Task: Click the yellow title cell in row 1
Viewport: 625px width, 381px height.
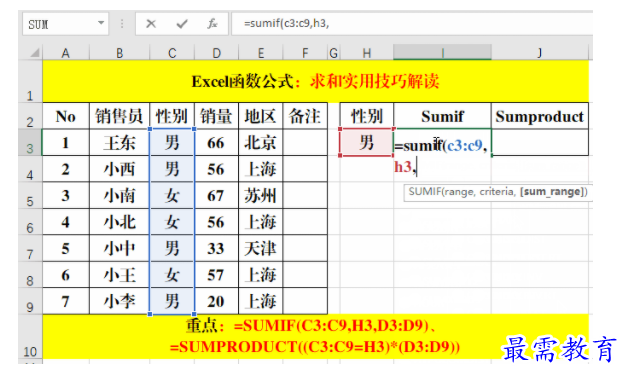Action: pyautogui.click(x=315, y=81)
